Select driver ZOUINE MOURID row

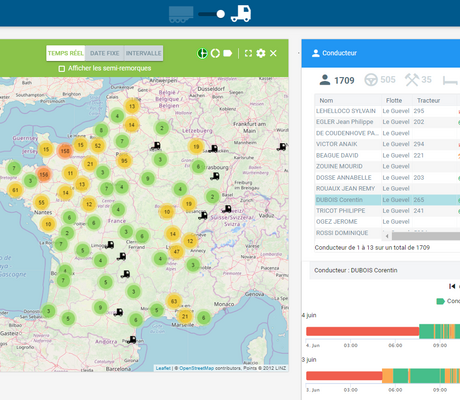click(x=387, y=166)
